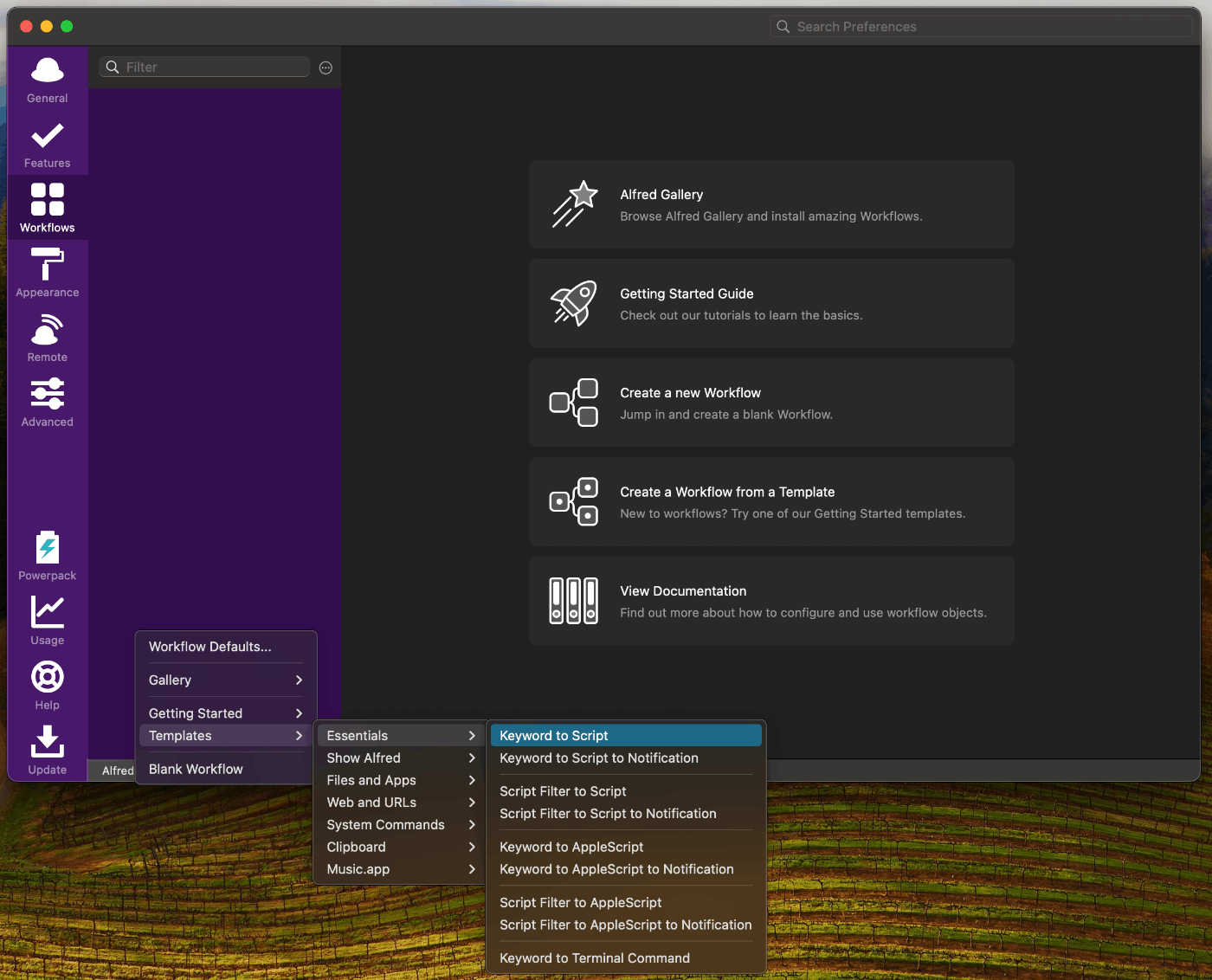Expand the Music.app submenu chevron
1212x980 pixels.
[x=472, y=869]
